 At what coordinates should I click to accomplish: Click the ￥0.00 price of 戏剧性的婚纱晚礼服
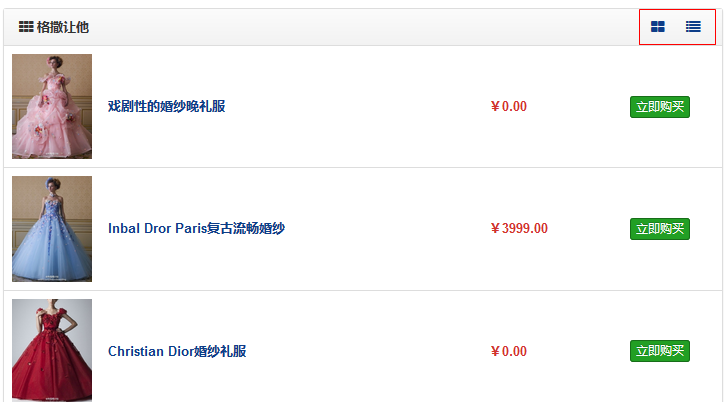508,106
